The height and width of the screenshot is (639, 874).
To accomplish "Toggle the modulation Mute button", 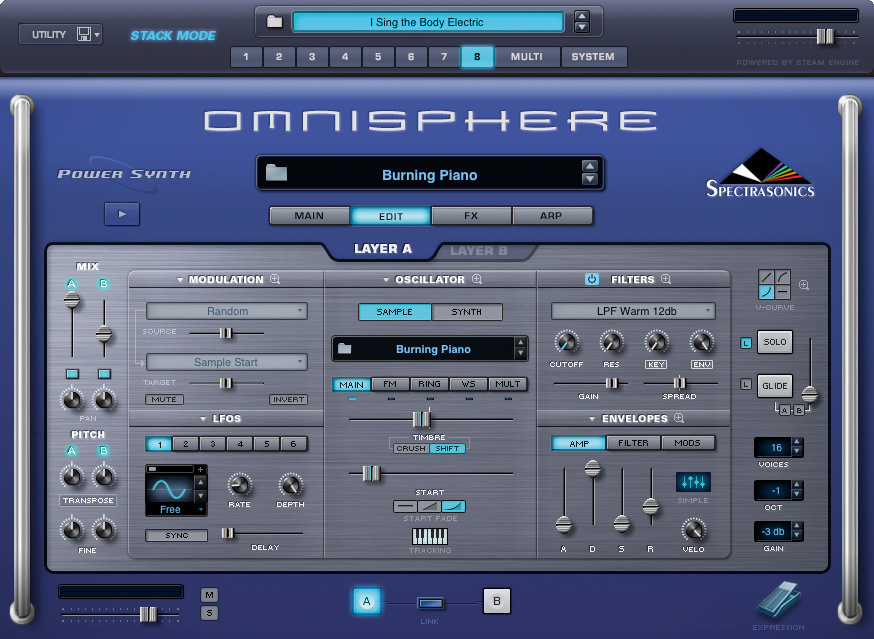I will pyautogui.click(x=164, y=399).
